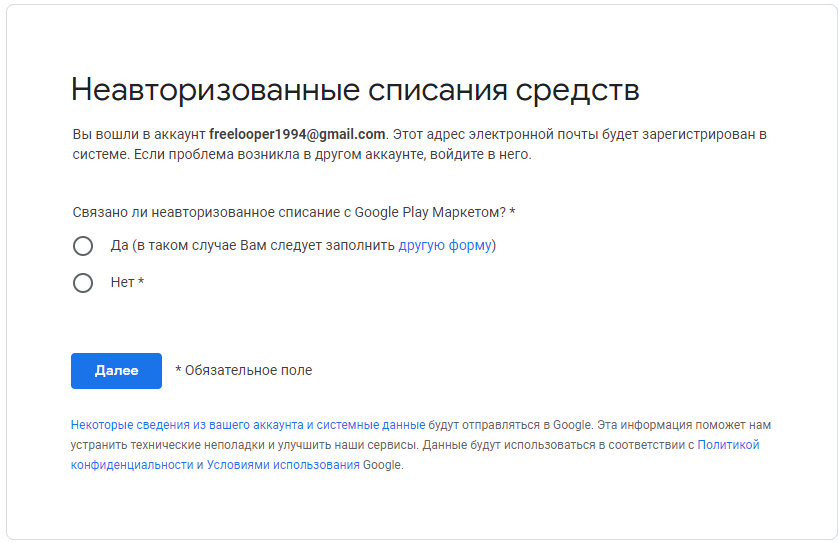The image size is (838, 543).
Task: Click the question about Google Play Маркетом
Action: click(x=294, y=212)
